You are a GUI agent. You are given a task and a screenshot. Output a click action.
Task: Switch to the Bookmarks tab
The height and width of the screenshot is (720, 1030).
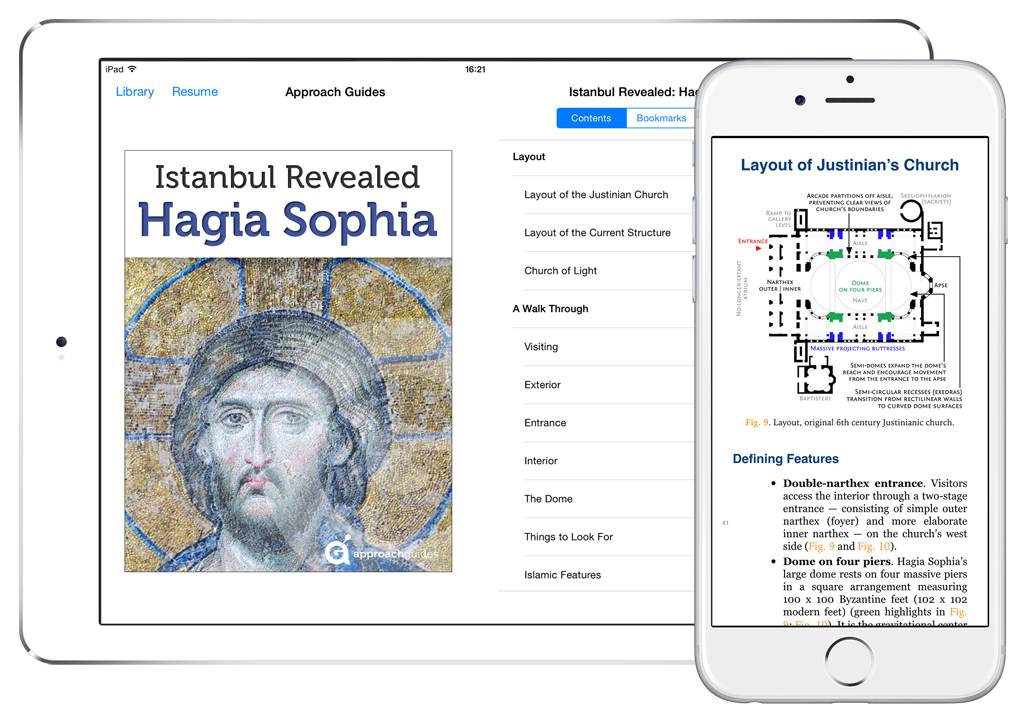coord(661,118)
